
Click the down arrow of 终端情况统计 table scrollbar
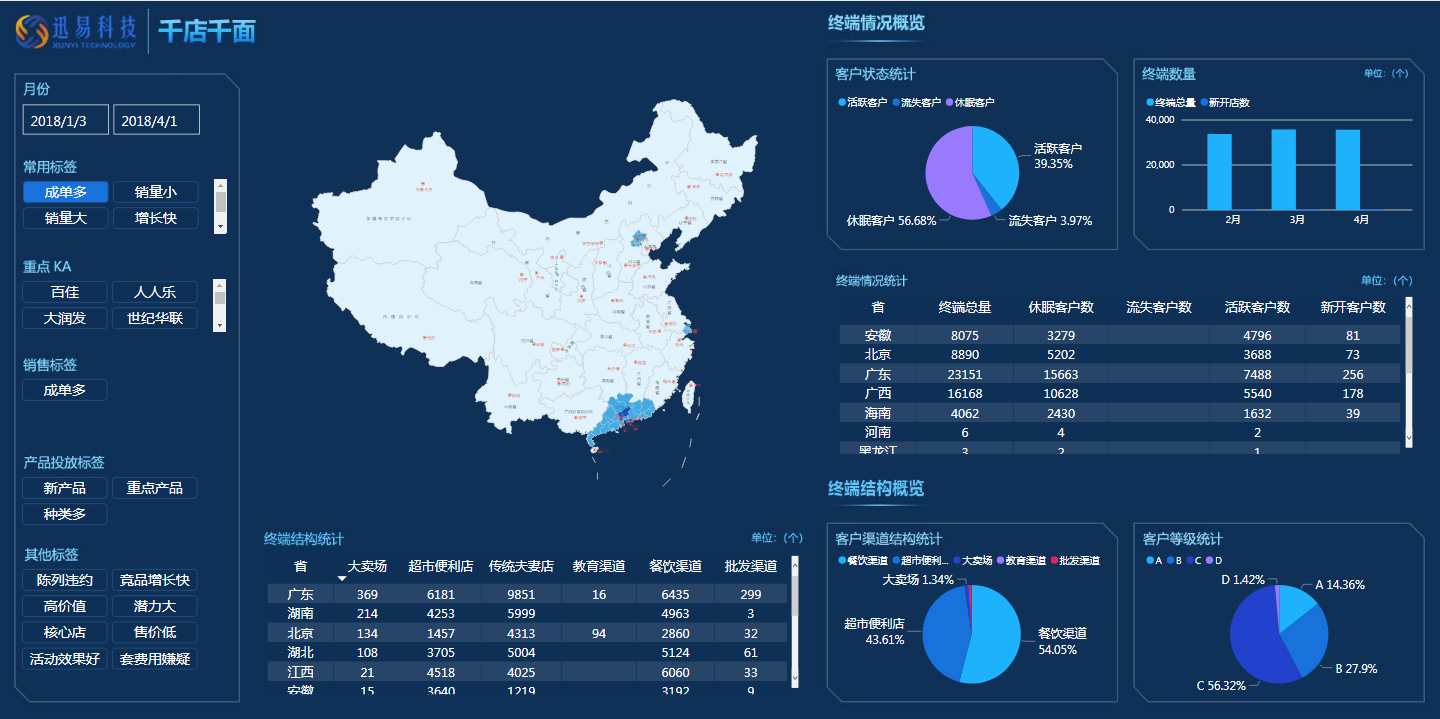click(1409, 438)
